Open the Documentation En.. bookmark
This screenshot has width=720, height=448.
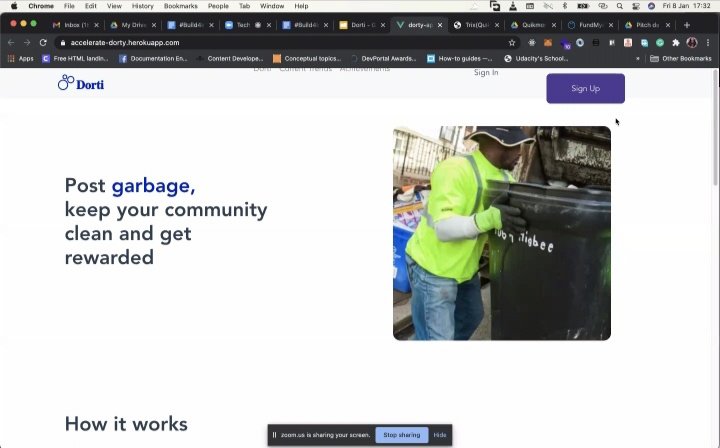pos(153,59)
